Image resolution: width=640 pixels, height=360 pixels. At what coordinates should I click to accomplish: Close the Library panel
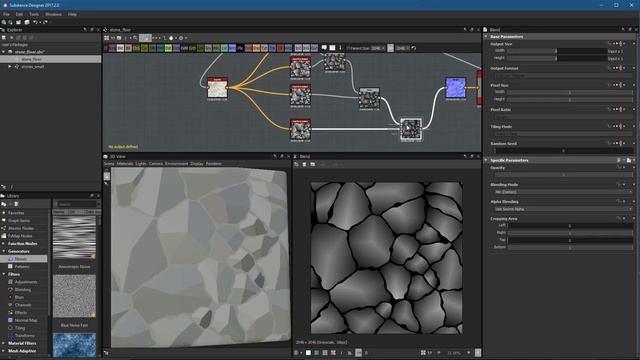(x=98, y=196)
